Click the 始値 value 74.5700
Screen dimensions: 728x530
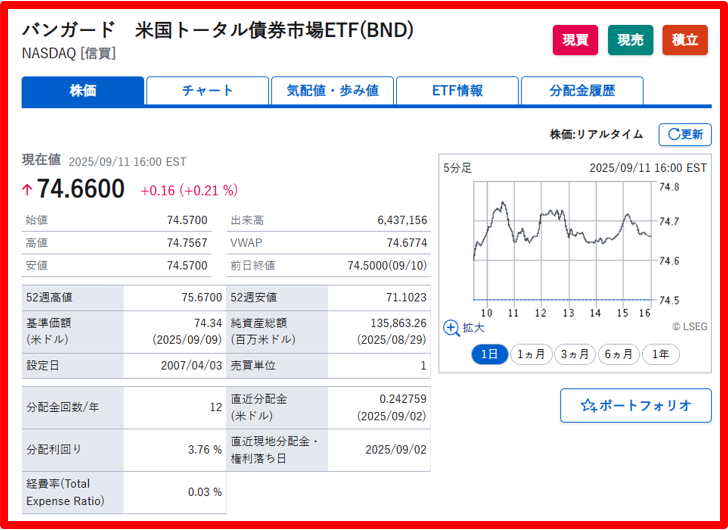tap(187, 220)
